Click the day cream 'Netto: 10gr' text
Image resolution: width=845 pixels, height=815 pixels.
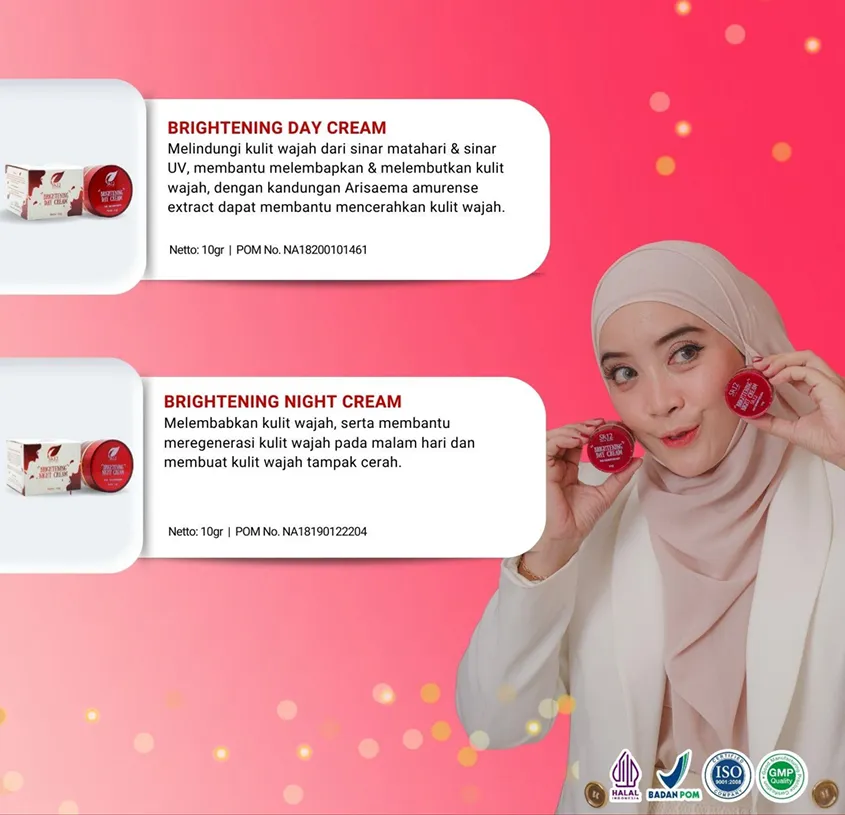tap(196, 250)
